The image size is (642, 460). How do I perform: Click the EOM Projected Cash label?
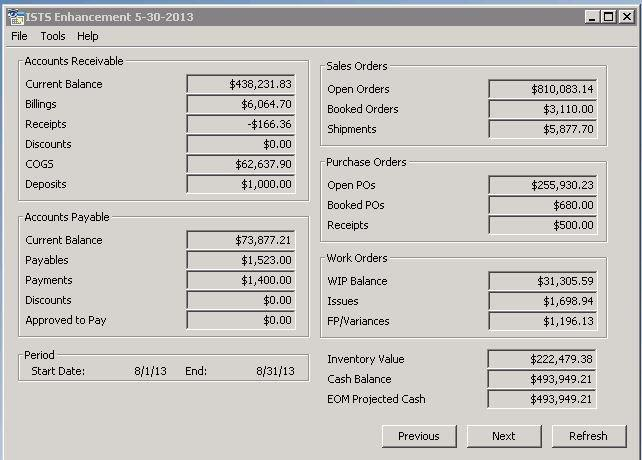click(376, 399)
